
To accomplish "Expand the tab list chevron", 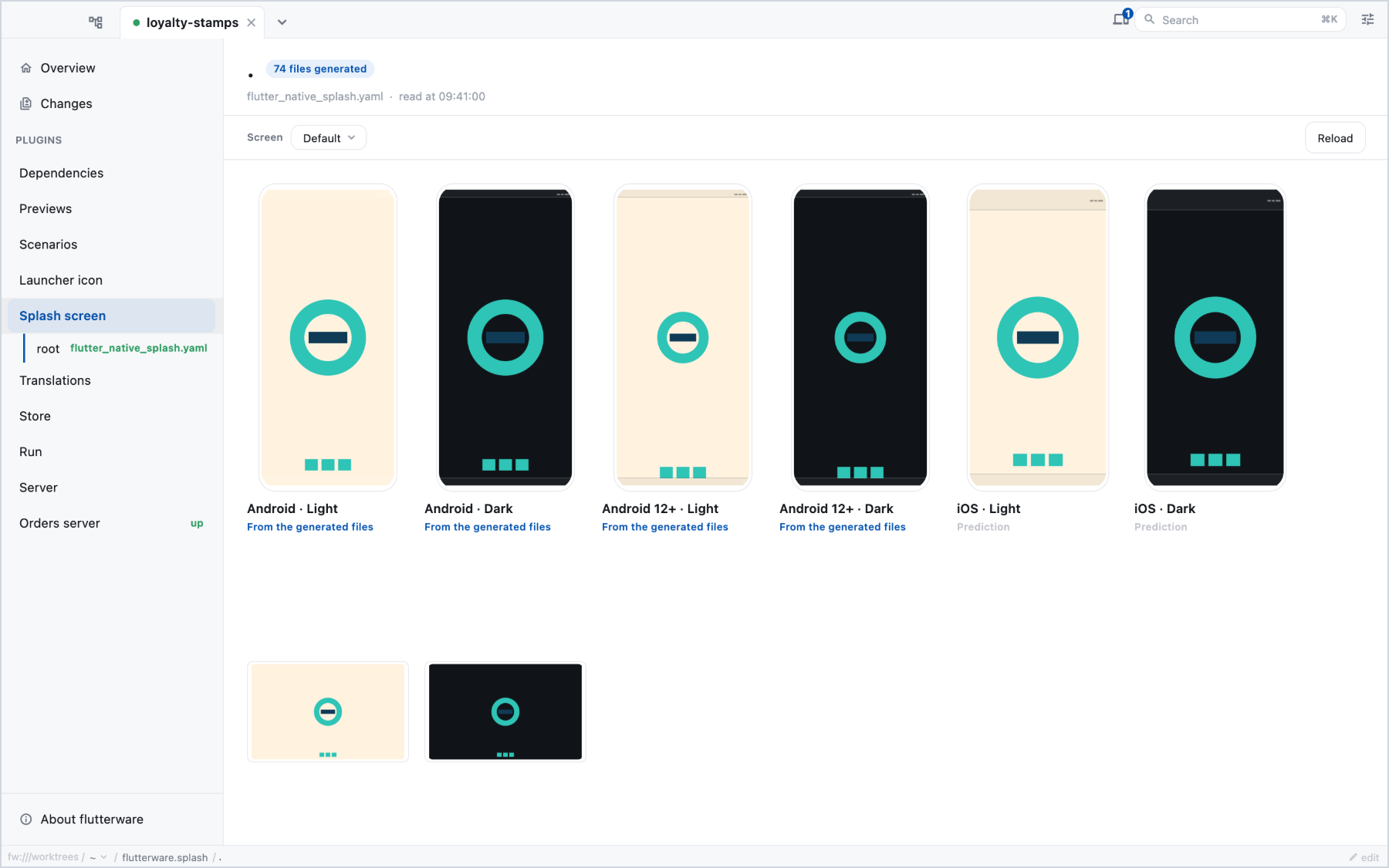I will click(x=282, y=22).
